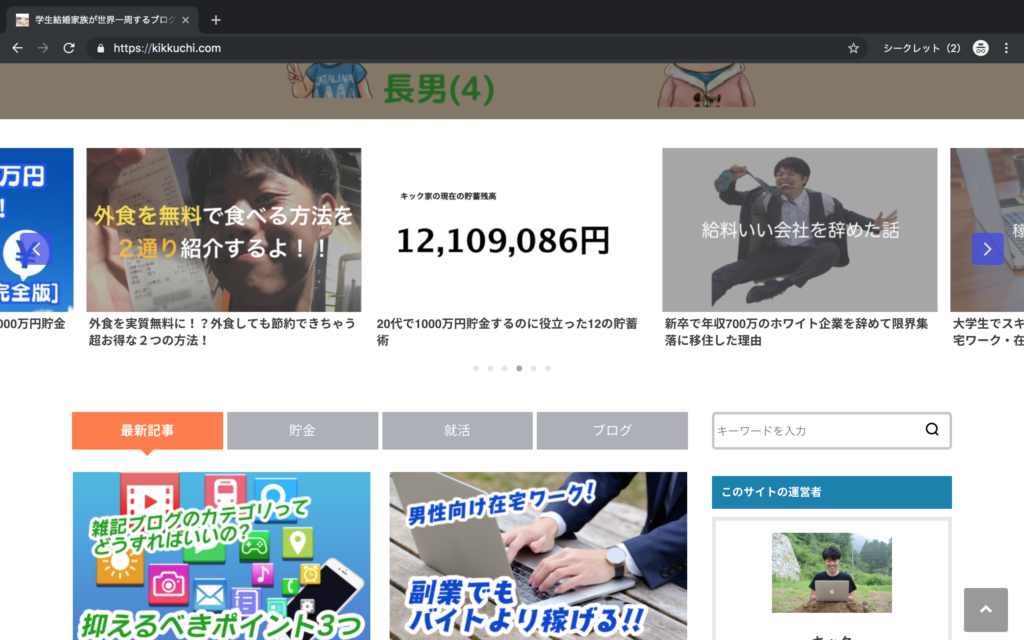
Task: Open the 大学生でスキ article link
Action: 988,332
